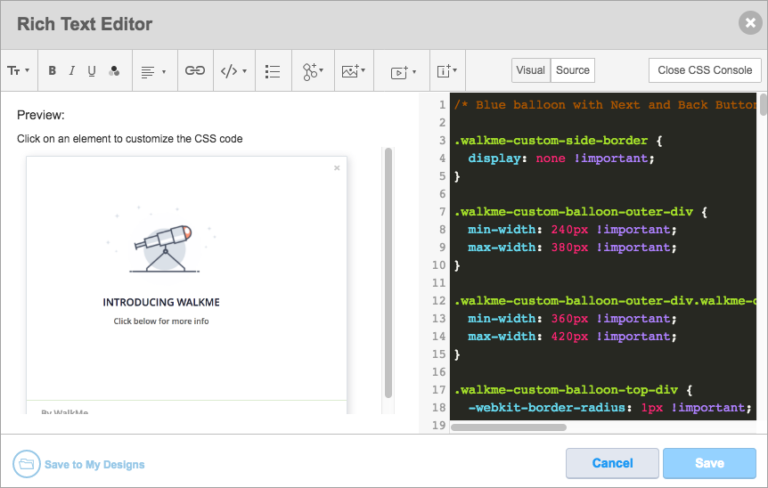Open the shapes/objects insert tool
The width and height of the screenshot is (768, 488).
pos(310,72)
